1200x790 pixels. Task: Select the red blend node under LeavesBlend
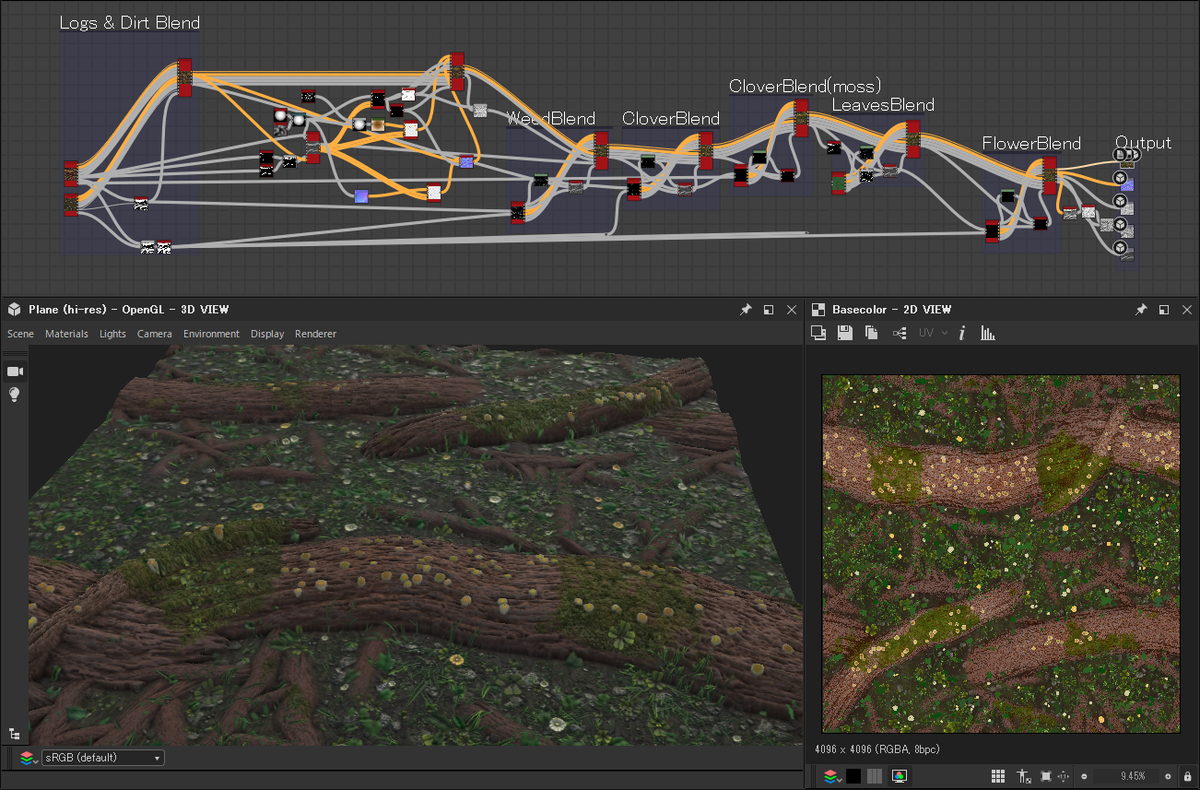(912, 139)
